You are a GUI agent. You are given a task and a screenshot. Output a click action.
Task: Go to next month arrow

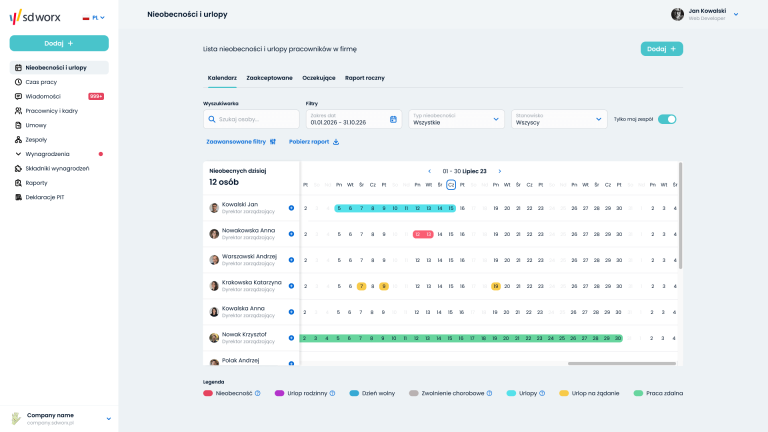coord(500,171)
